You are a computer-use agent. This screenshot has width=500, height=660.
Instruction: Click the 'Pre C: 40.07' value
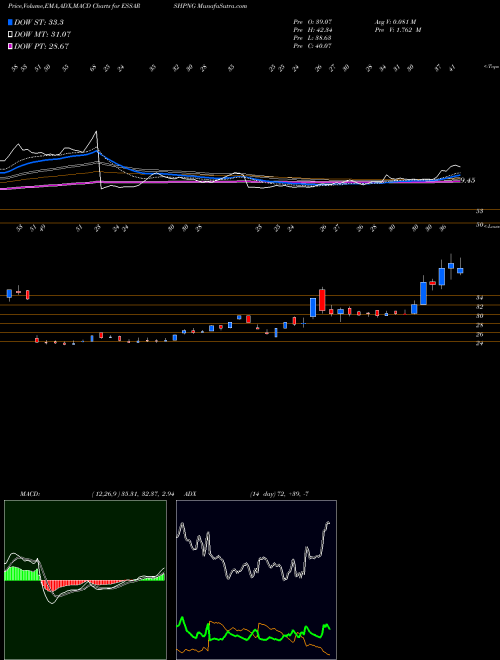pyautogui.click(x=313, y=46)
